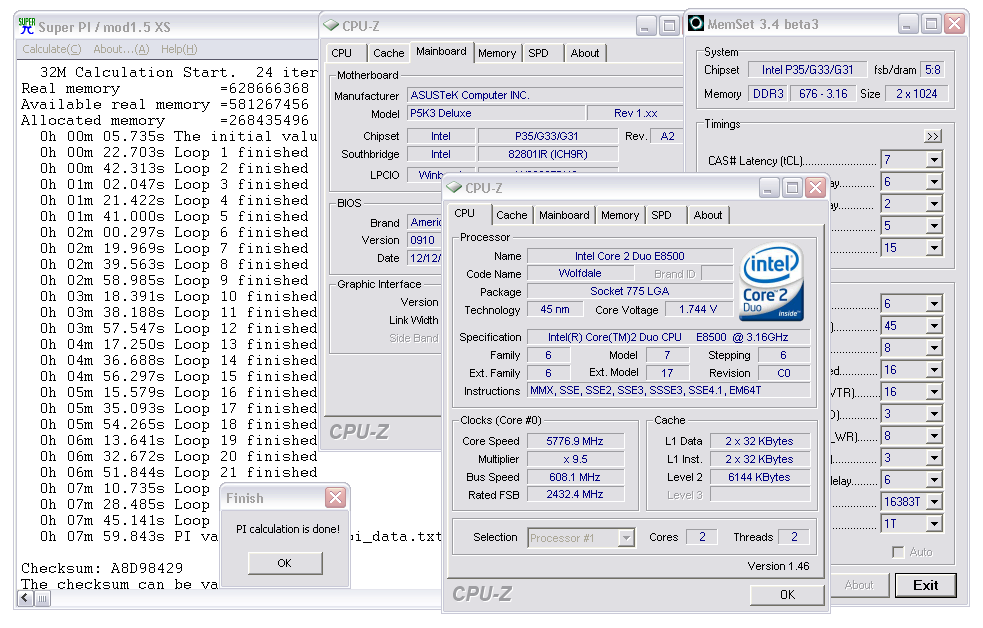
Task: Toggle the Auto checkbox in MemSet
Action: click(898, 552)
